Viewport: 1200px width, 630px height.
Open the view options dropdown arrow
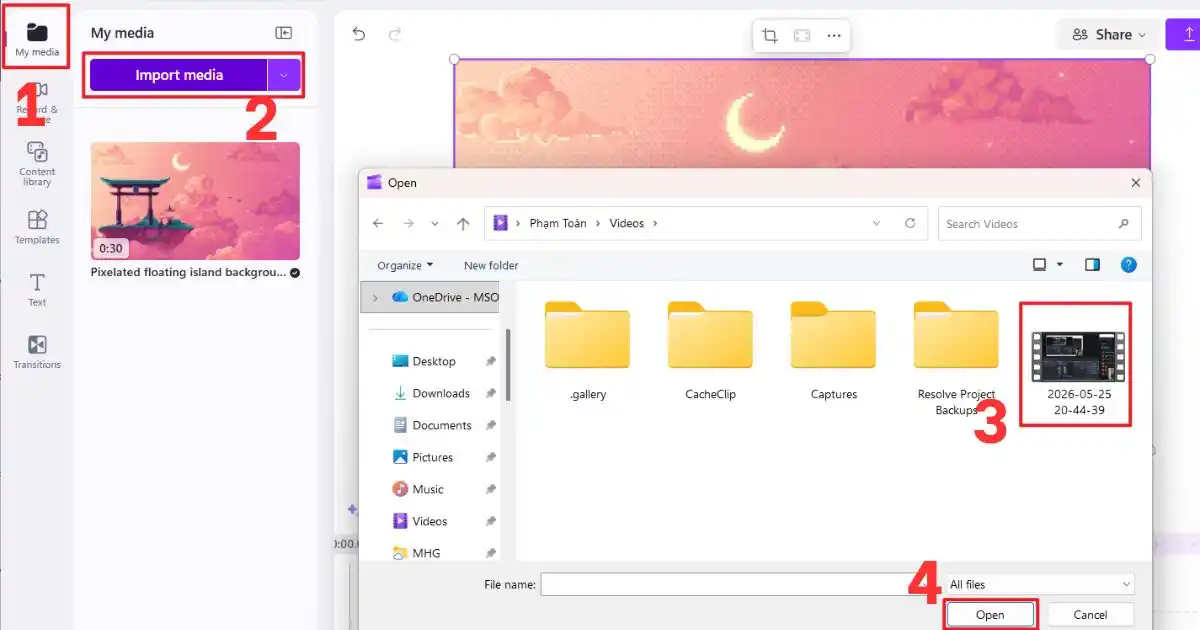tap(1060, 265)
